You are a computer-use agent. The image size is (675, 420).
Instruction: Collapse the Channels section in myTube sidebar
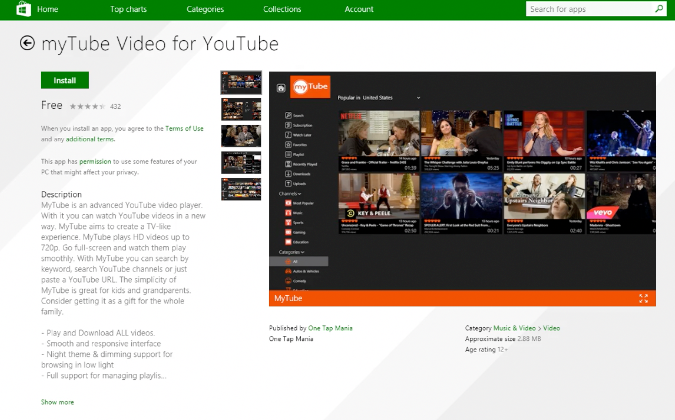[x=290, y=194]
